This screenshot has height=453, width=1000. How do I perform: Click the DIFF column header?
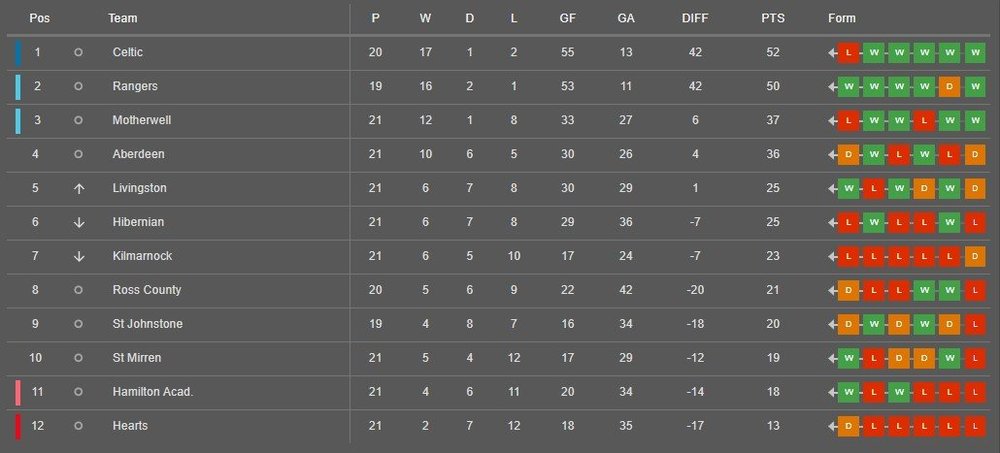pyautogui.click(x=695, y=19)
